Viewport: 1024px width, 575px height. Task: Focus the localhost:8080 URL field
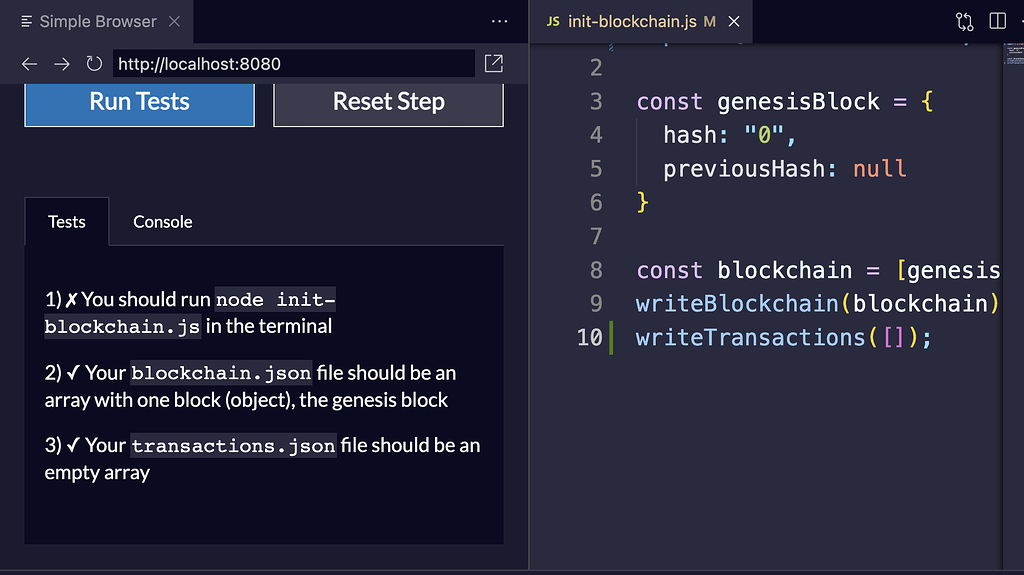point(293,64)
